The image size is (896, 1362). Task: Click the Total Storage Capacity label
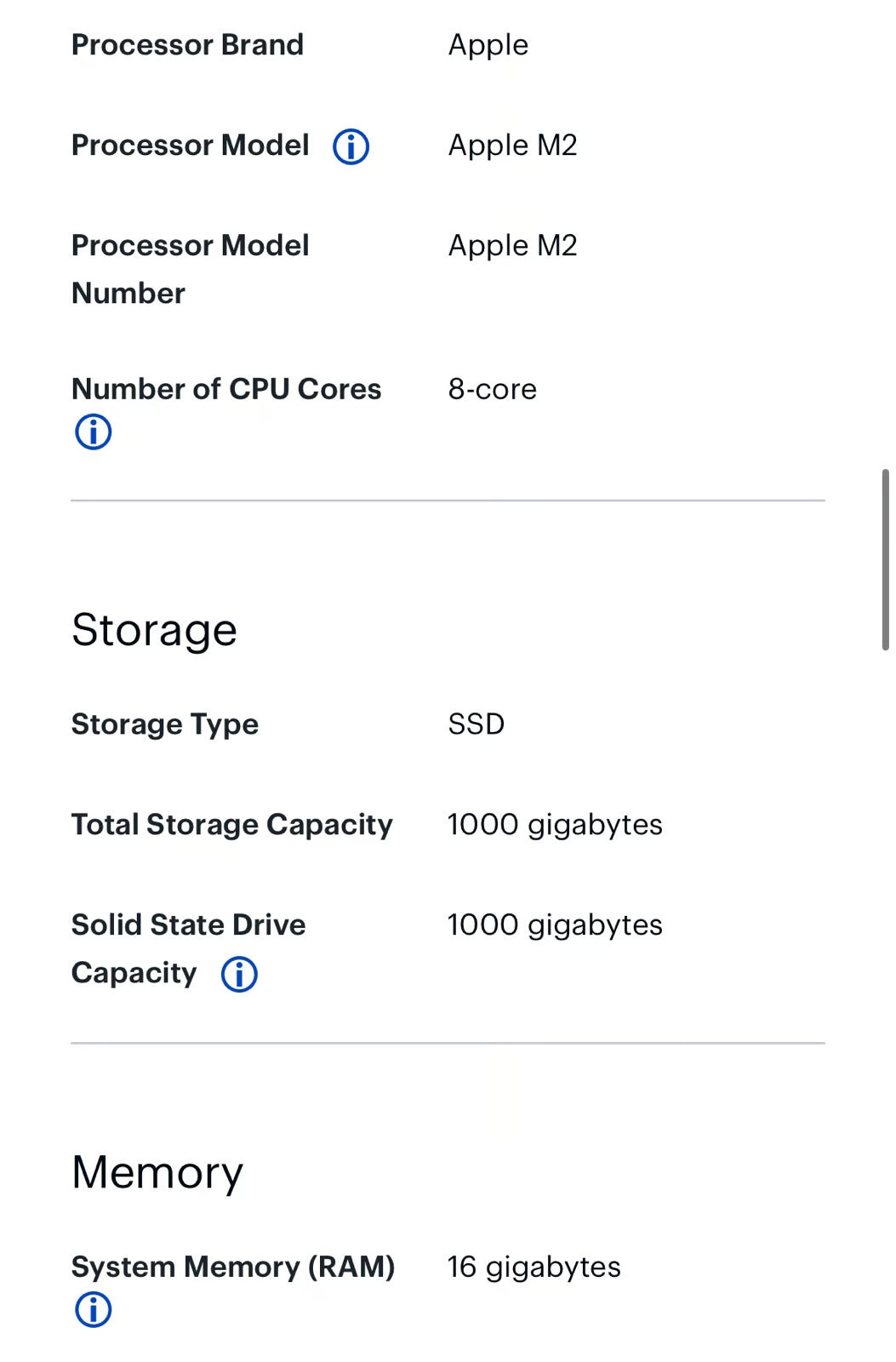(x=231, y=824)
